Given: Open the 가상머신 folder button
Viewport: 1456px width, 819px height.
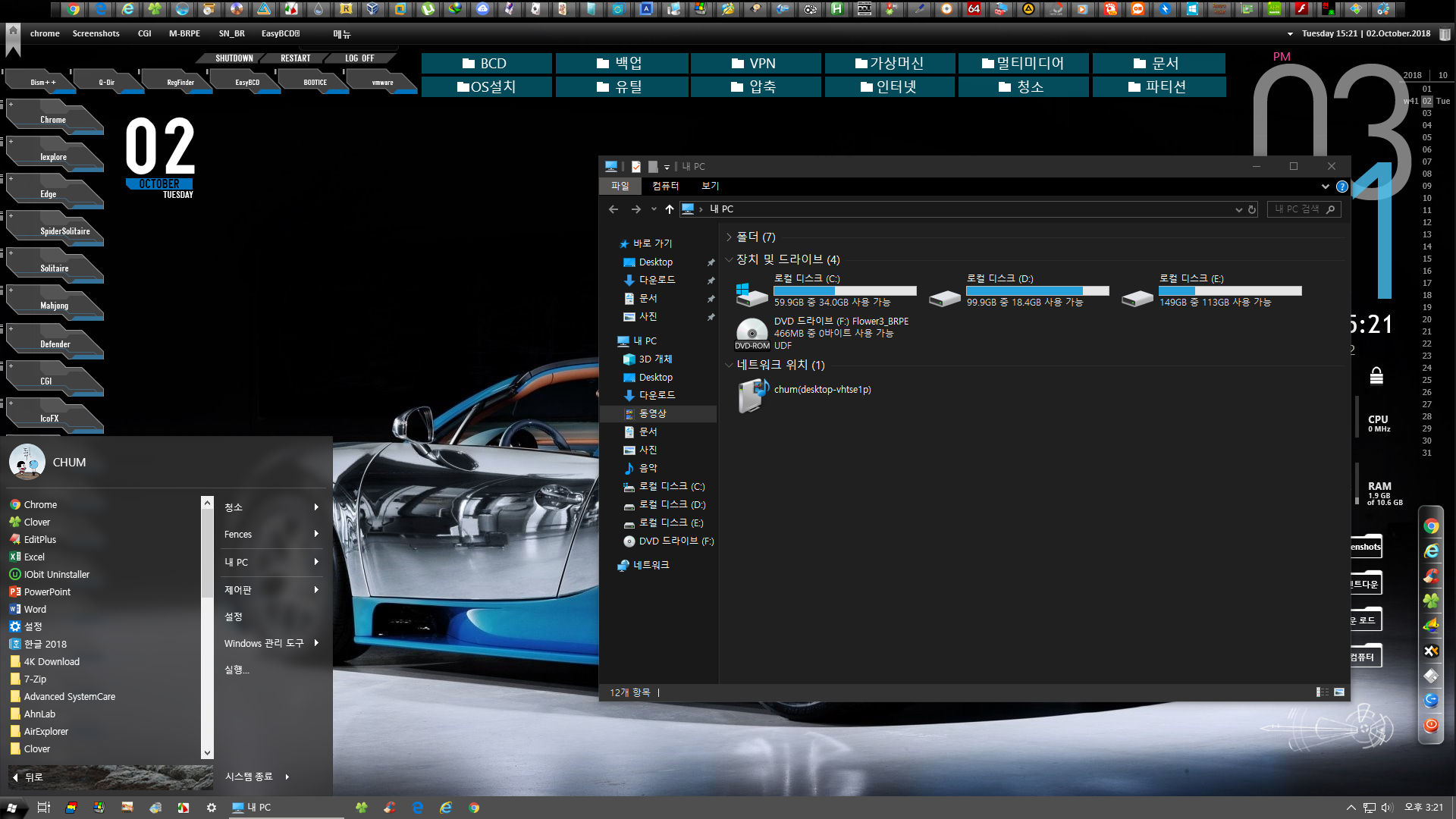Looking at the screenshot, I should 889,64.
